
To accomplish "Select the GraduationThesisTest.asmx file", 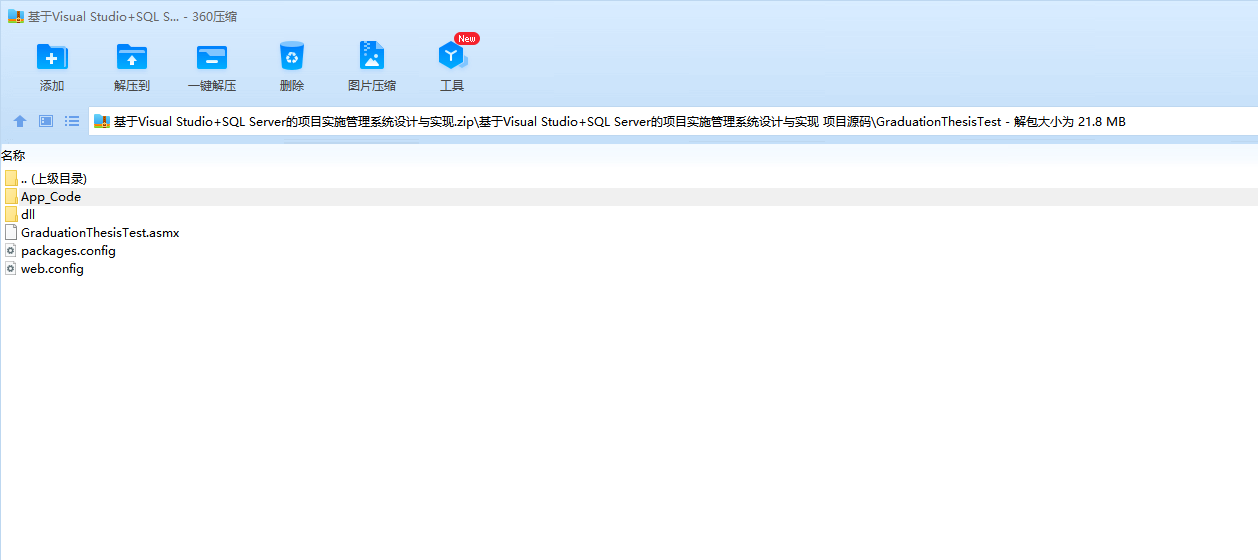I will [x=629, y=232].
